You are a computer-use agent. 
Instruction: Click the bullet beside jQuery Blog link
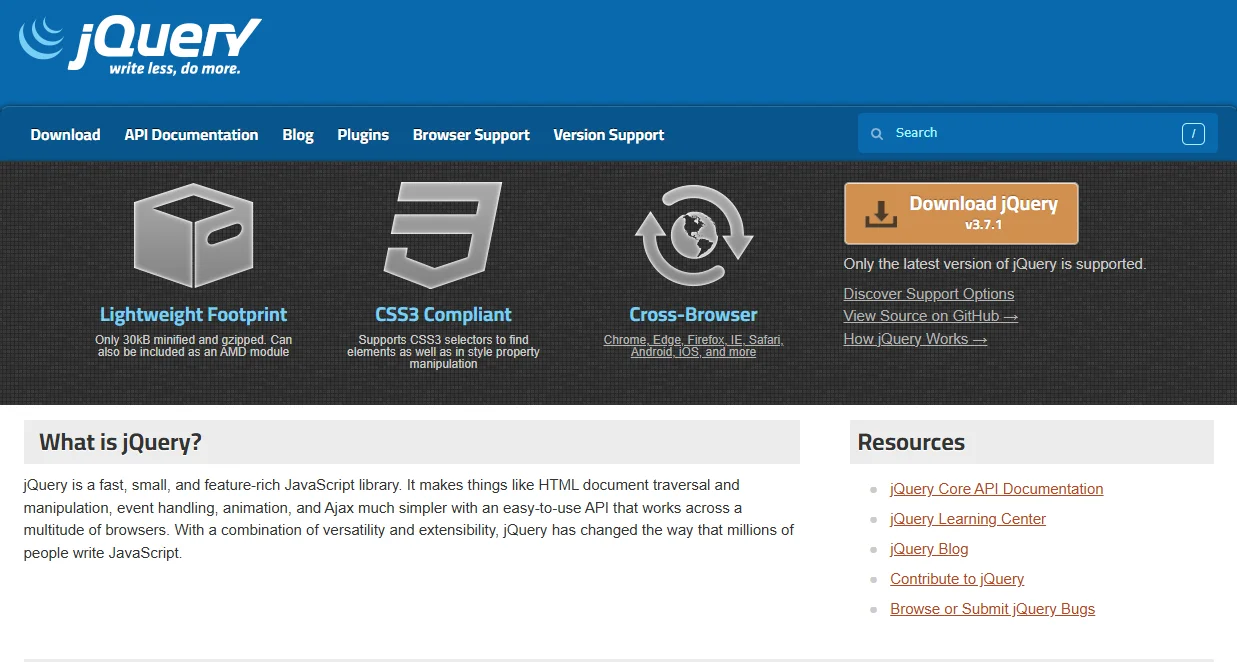872,551
